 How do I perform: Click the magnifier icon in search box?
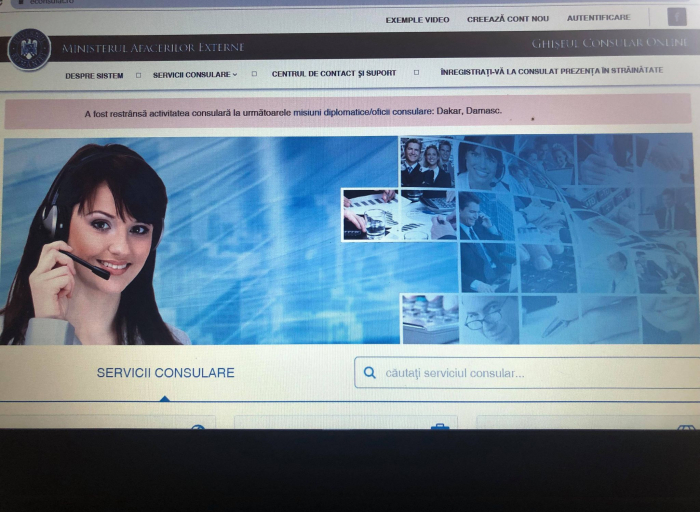pyautogui.click(x=370, y=372)
